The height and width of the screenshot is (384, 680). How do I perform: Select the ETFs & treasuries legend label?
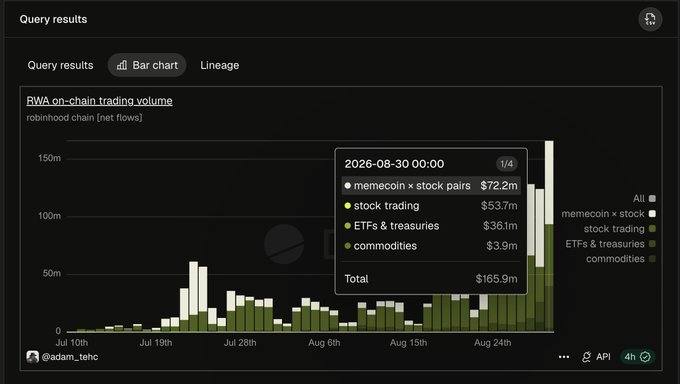point(605,244)
